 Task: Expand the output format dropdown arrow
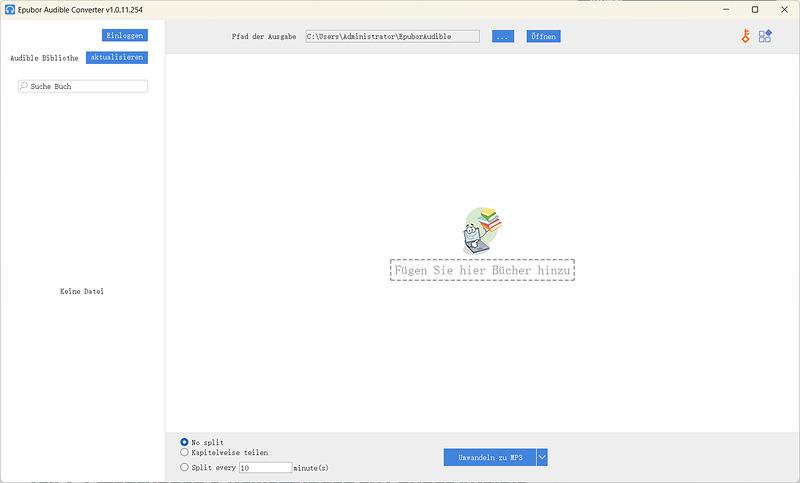(x=542, y=457)
